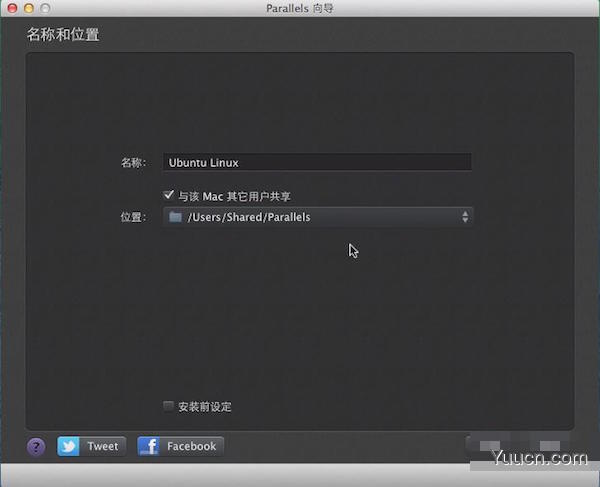Click the folder icon in location field

click(175, 217)
